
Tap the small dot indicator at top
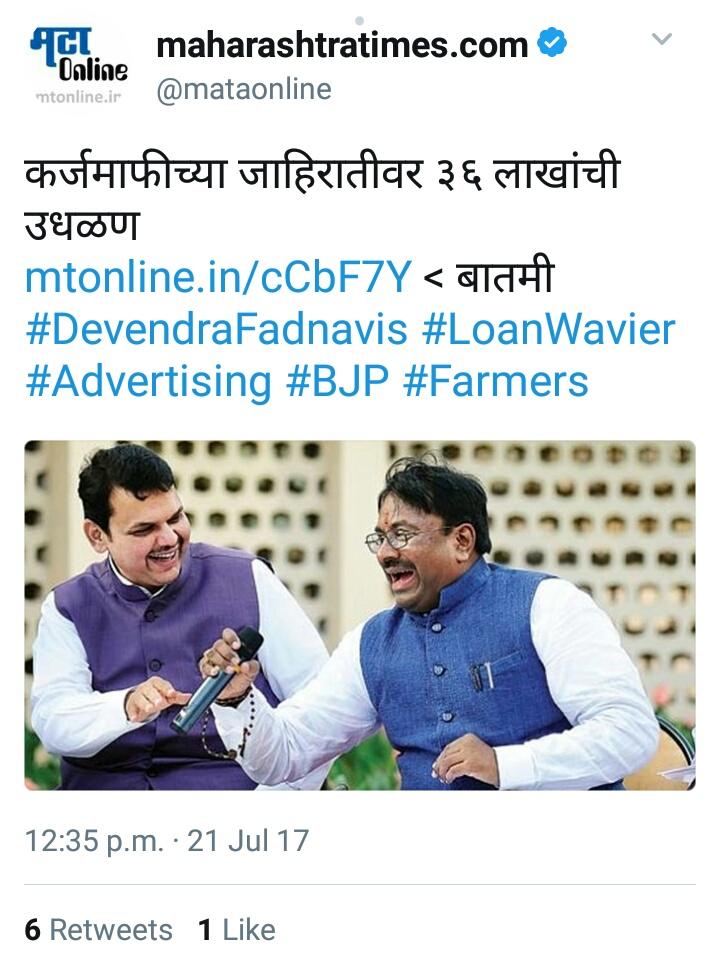[360, 21]
